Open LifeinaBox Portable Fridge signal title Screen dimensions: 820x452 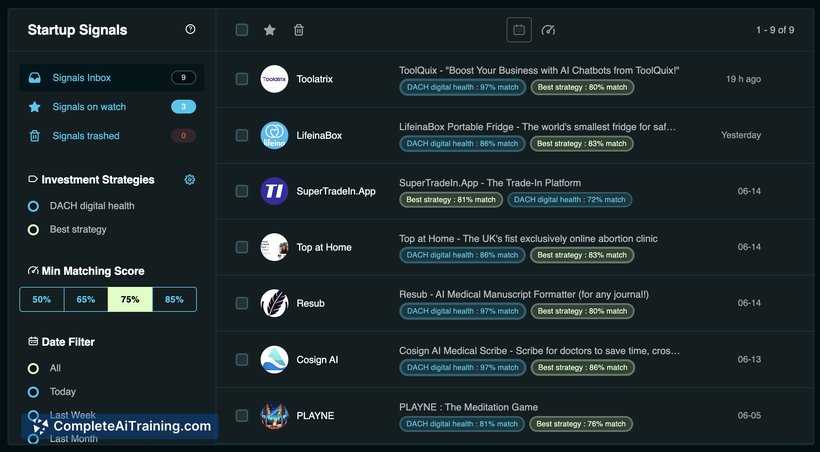tap(538, 127)
